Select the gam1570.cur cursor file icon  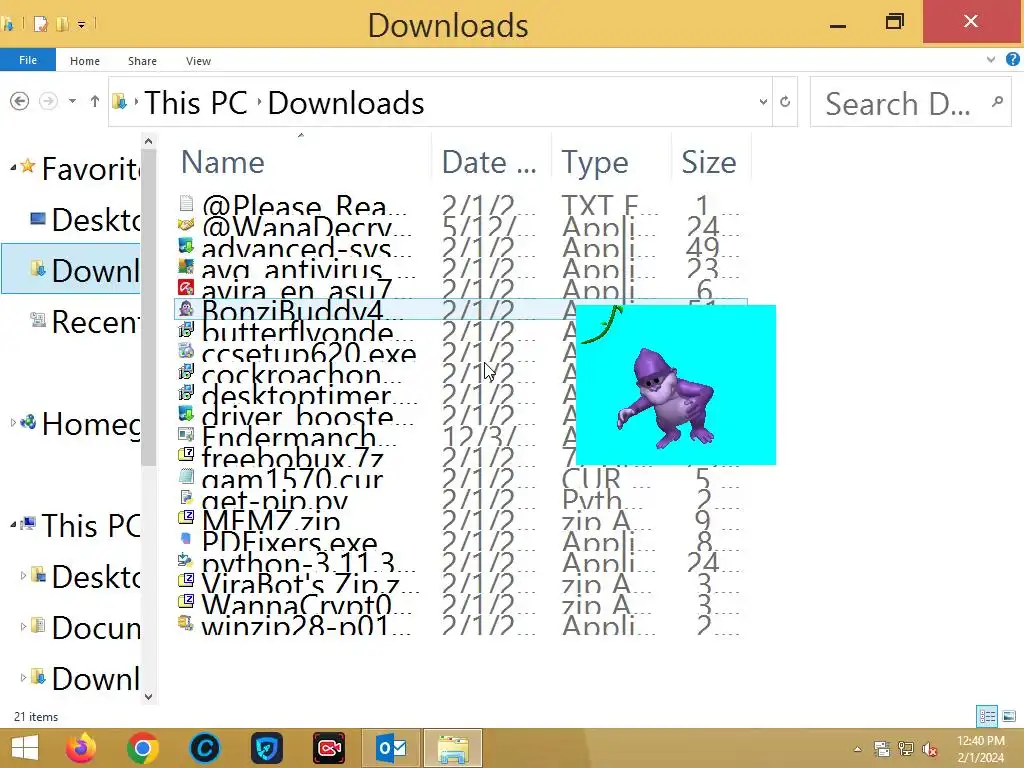[186, 476]
